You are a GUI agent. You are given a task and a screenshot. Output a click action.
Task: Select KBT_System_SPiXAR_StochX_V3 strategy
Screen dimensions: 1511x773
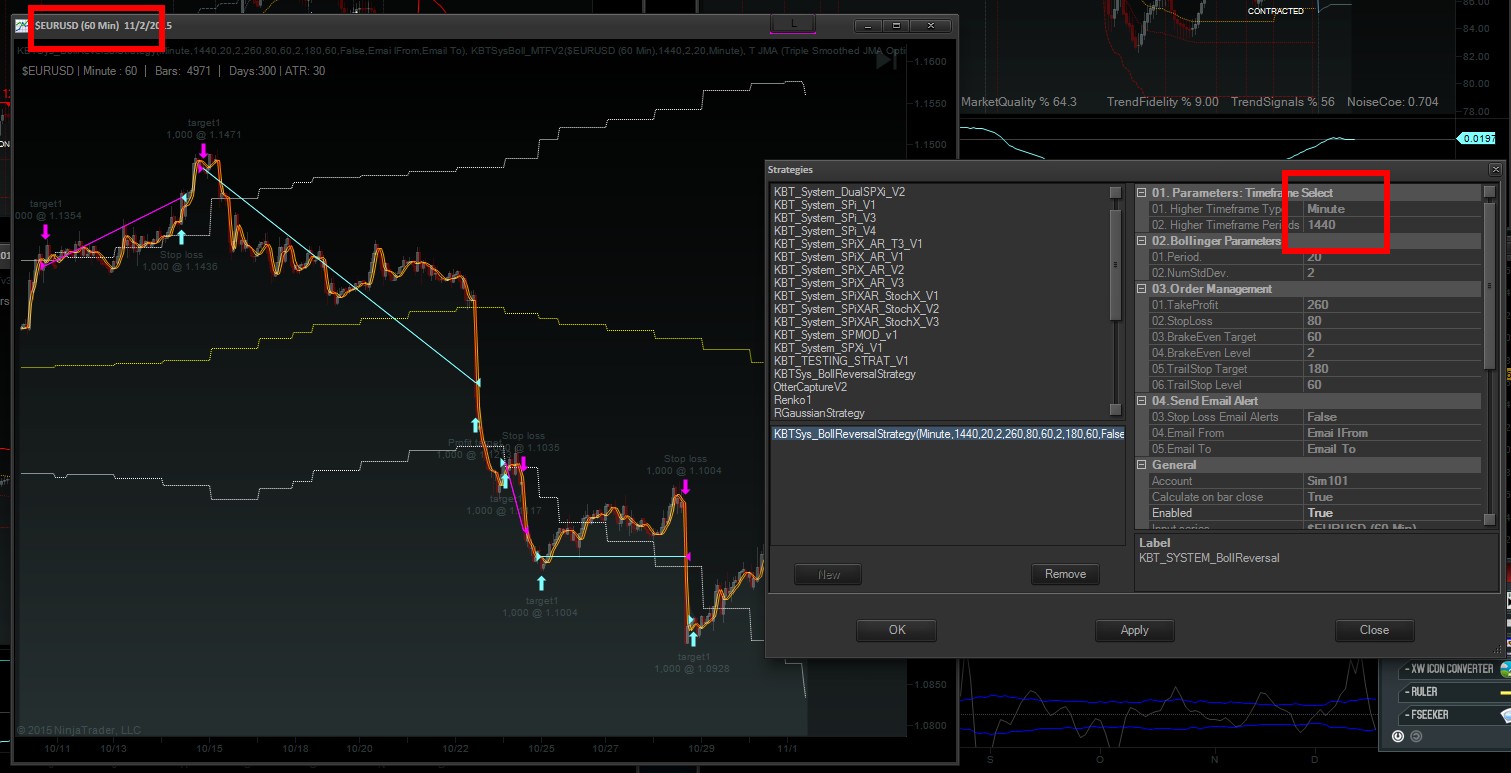[855, 322]
